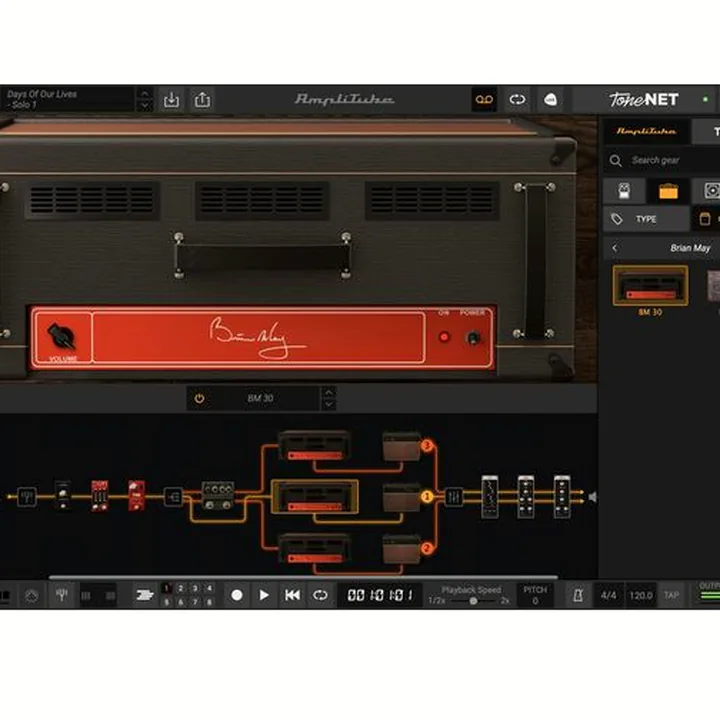Click the output speaker icon in chain

click(x=592, y=497)
